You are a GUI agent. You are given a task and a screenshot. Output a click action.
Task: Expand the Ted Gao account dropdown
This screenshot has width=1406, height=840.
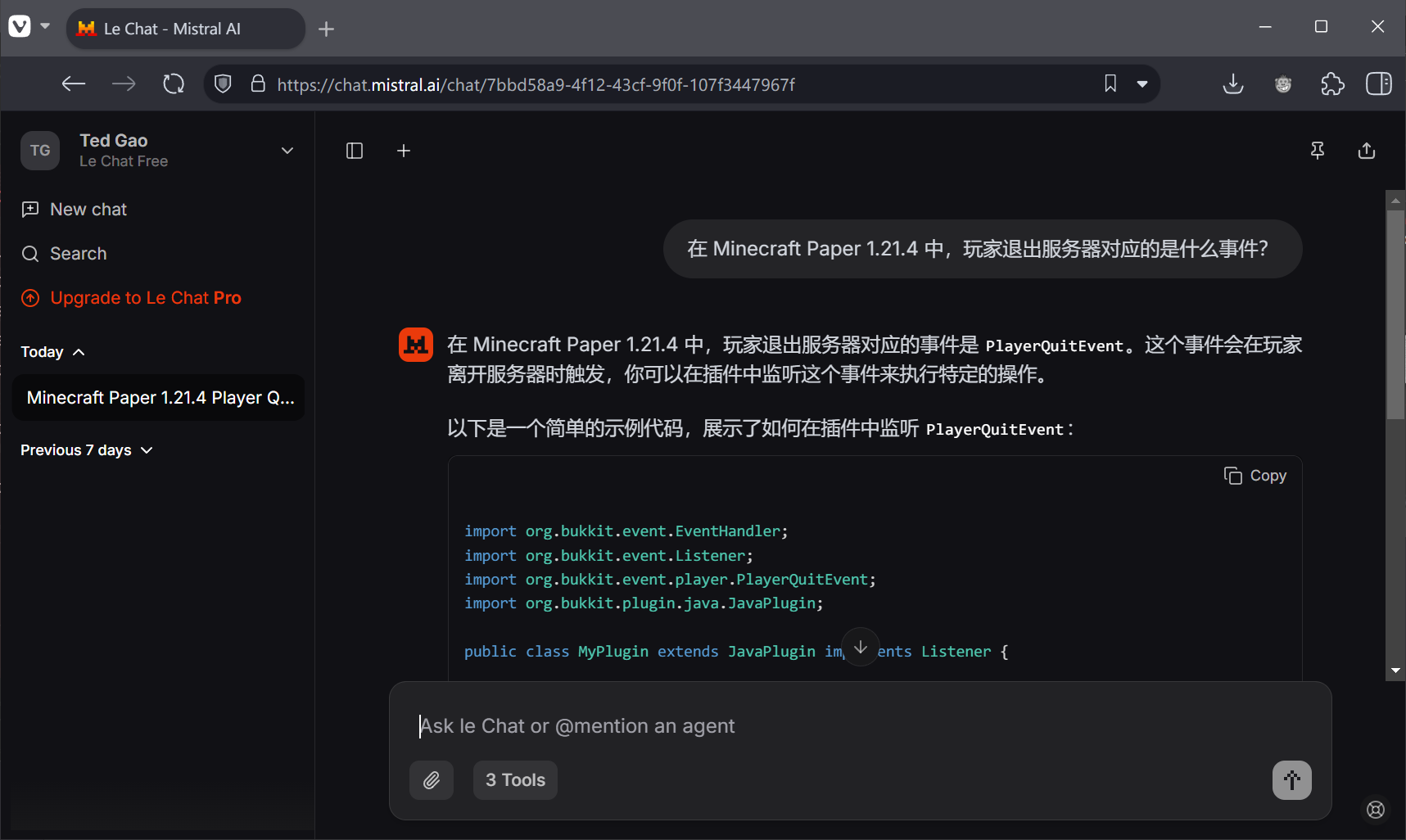[x=287, y=151]
